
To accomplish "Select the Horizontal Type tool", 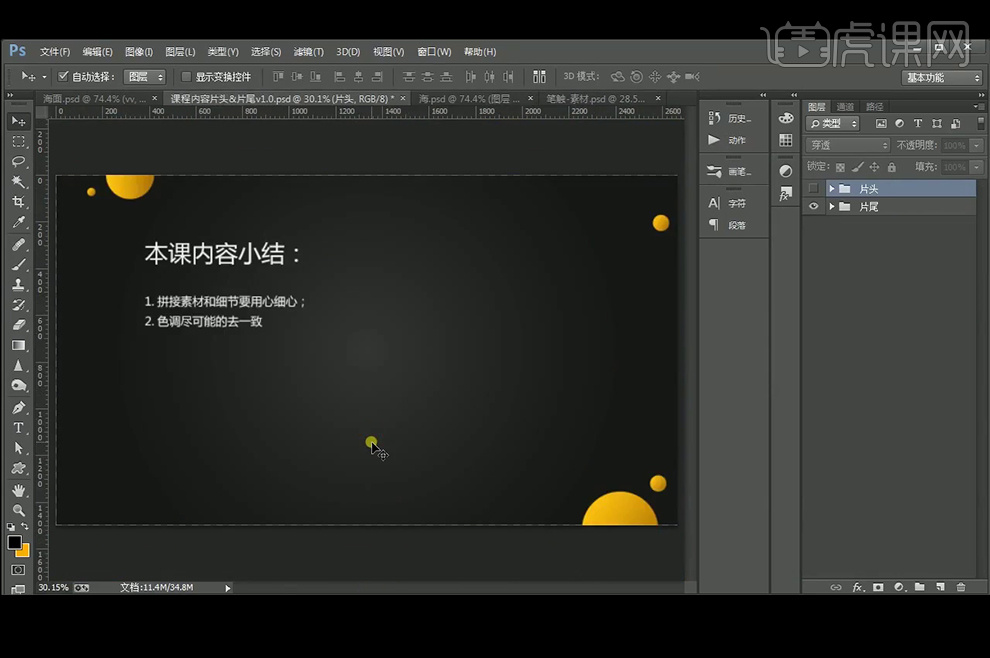I will coord(18,428).
